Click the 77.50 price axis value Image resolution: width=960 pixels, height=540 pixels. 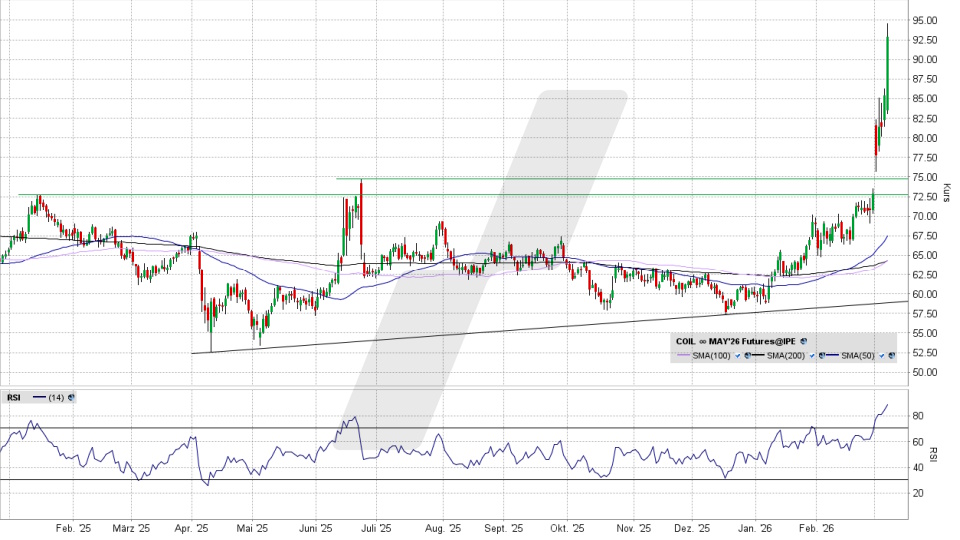coord(924,158)
